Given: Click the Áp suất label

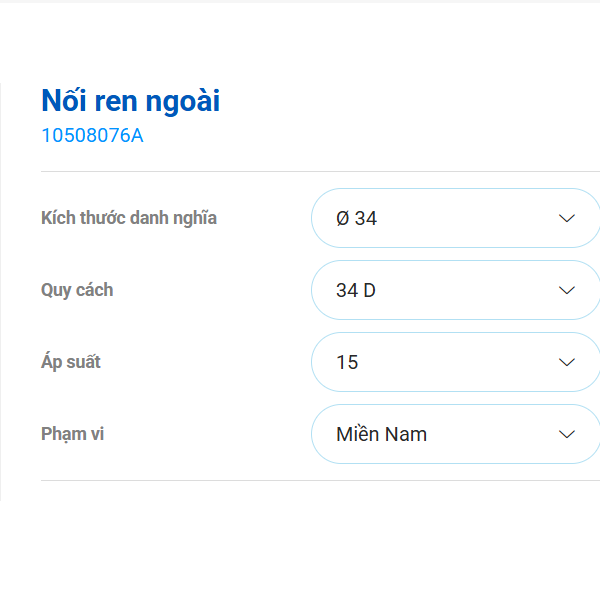Looking at the screenshot, I should point(71,362).
